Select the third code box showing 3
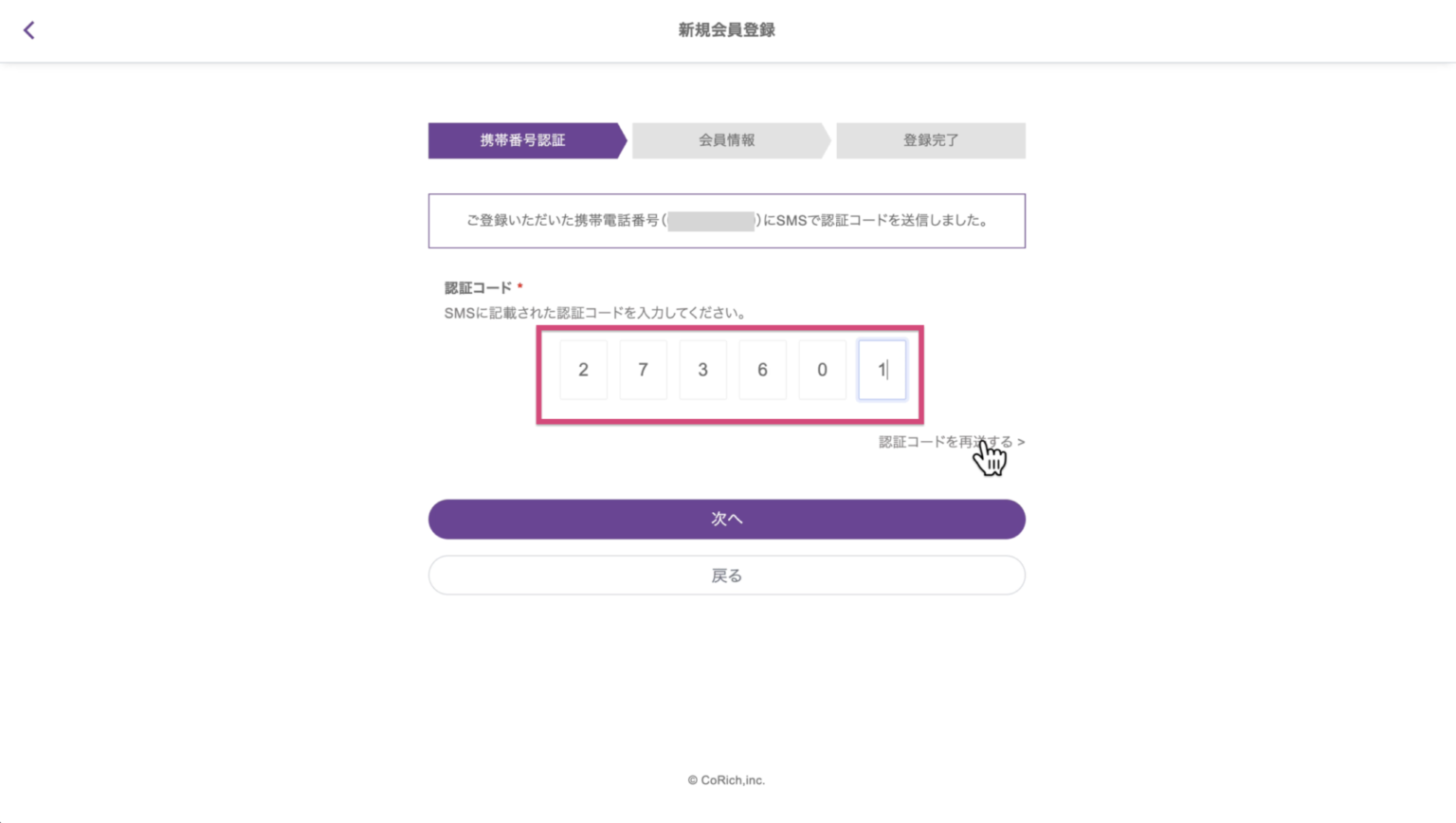Screen dimensions: 1456x823 pos(702,370)
